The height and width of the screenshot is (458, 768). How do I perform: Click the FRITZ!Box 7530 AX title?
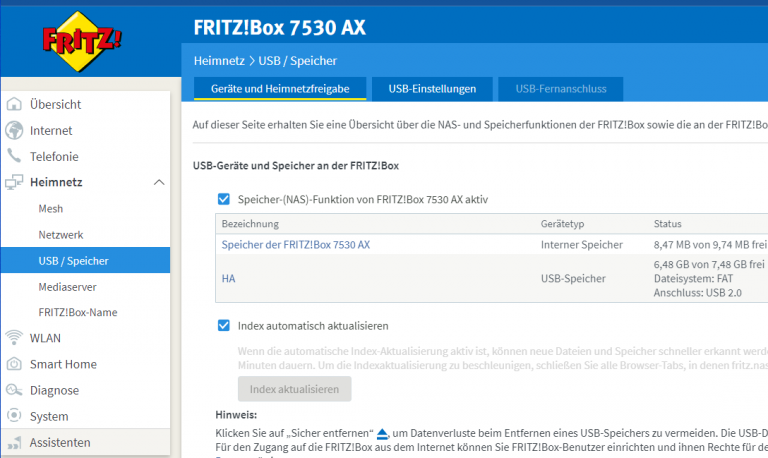(x=280, y=27)
